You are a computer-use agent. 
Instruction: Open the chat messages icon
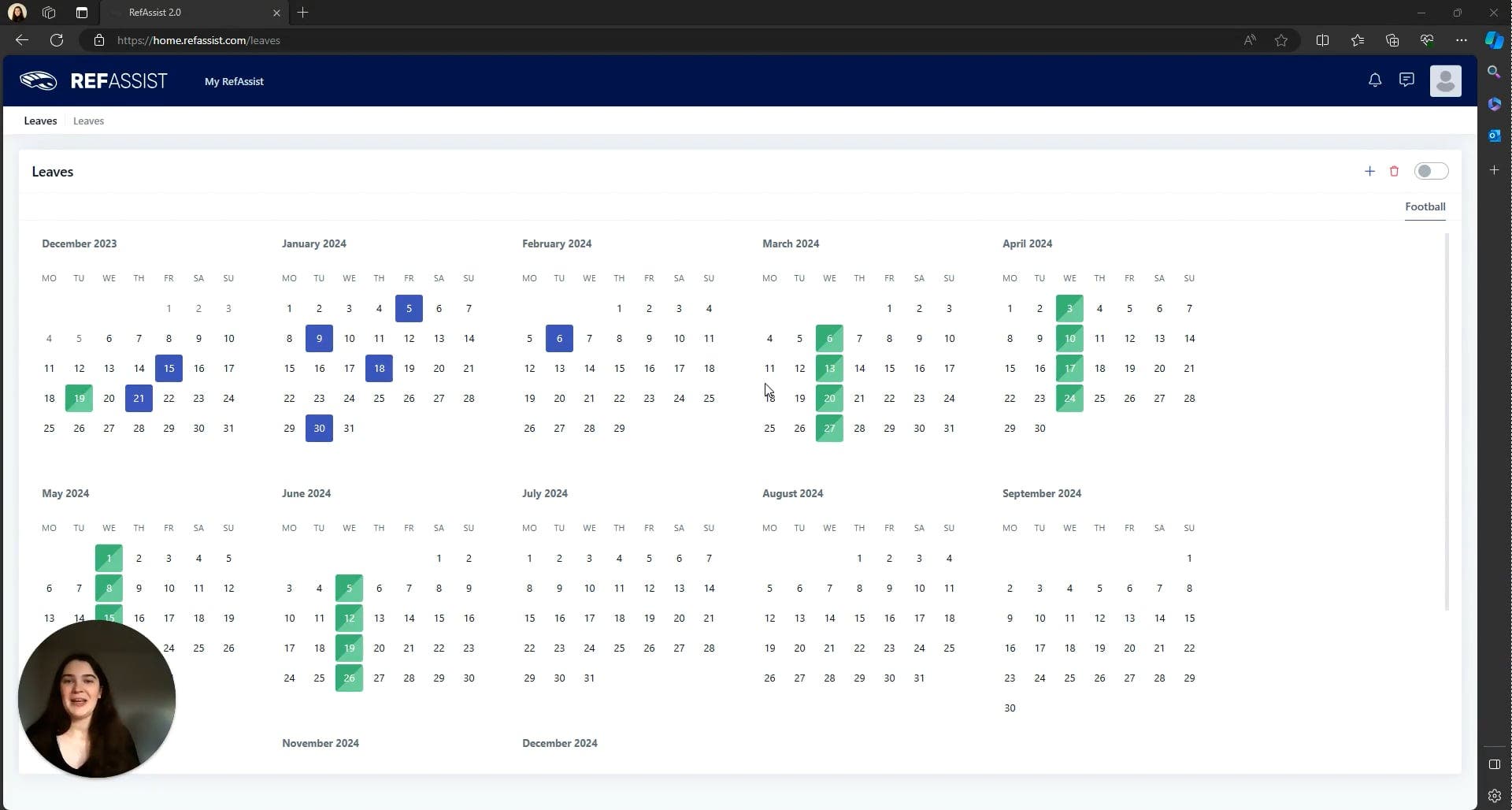click(x=1406, y=80)
